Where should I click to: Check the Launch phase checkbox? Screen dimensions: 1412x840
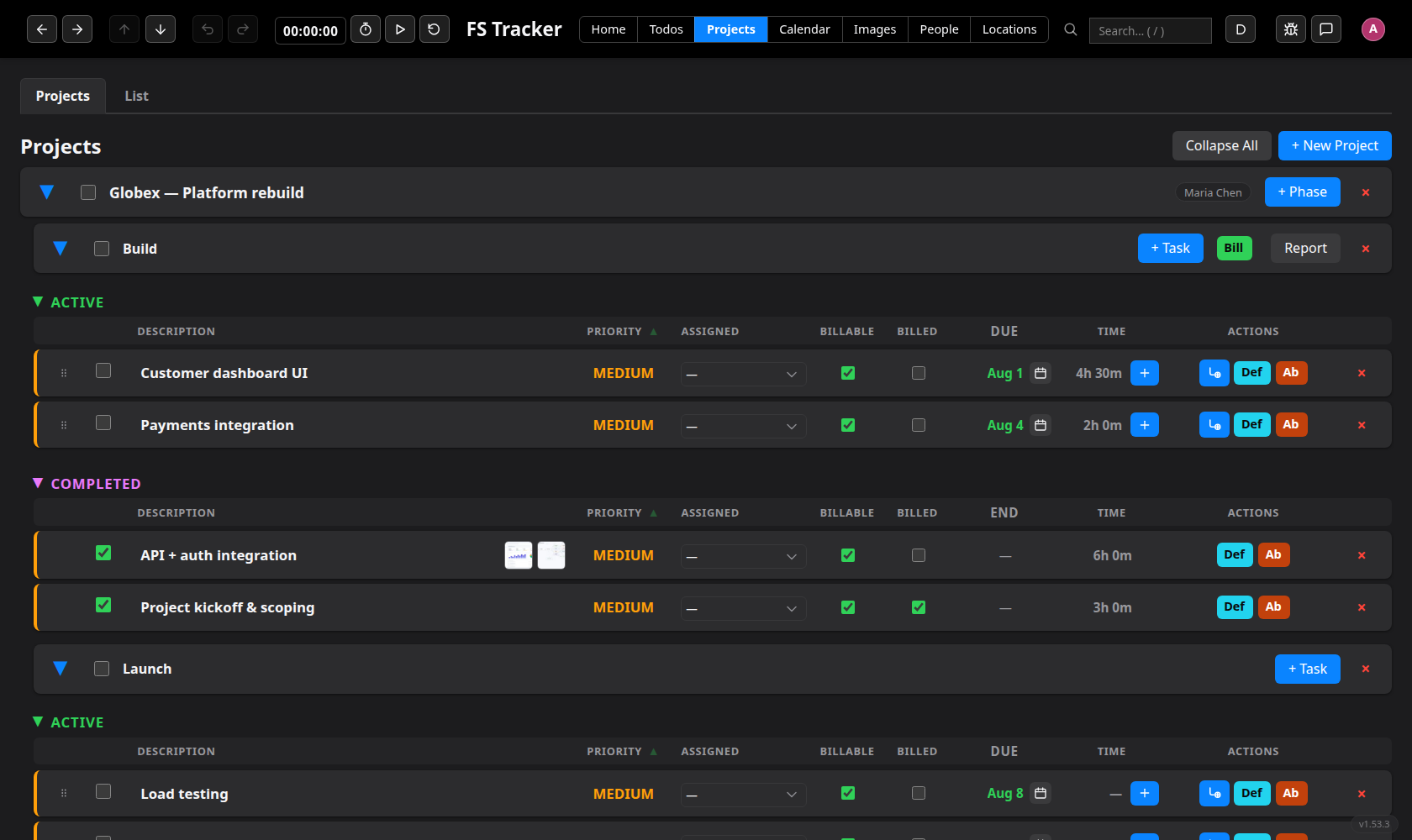[102, 669]
